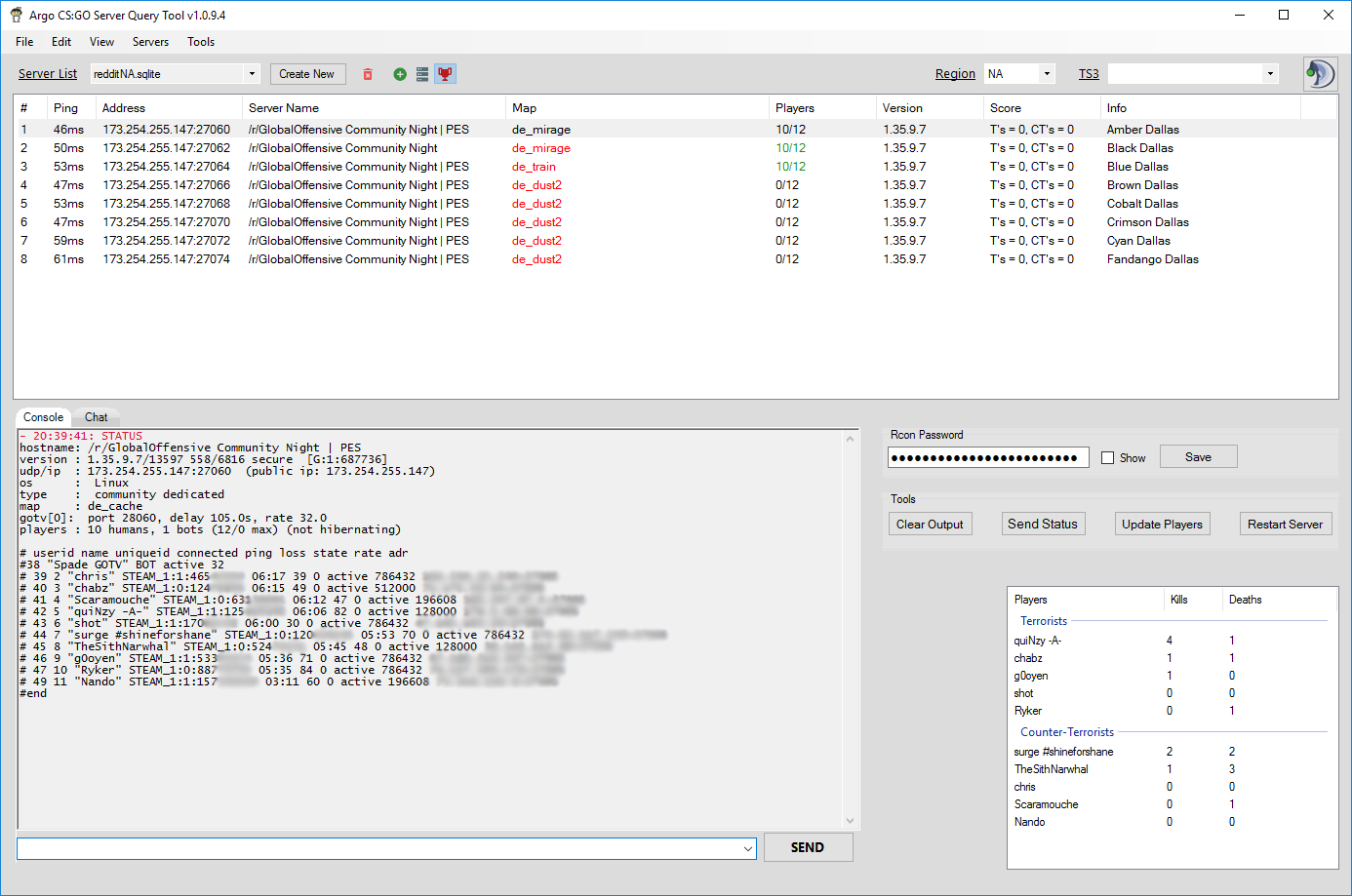Screen dimensions: 1352x896
Task: Click the TeamSpeak logo icon button
Action: click(x=1320, y=74)
